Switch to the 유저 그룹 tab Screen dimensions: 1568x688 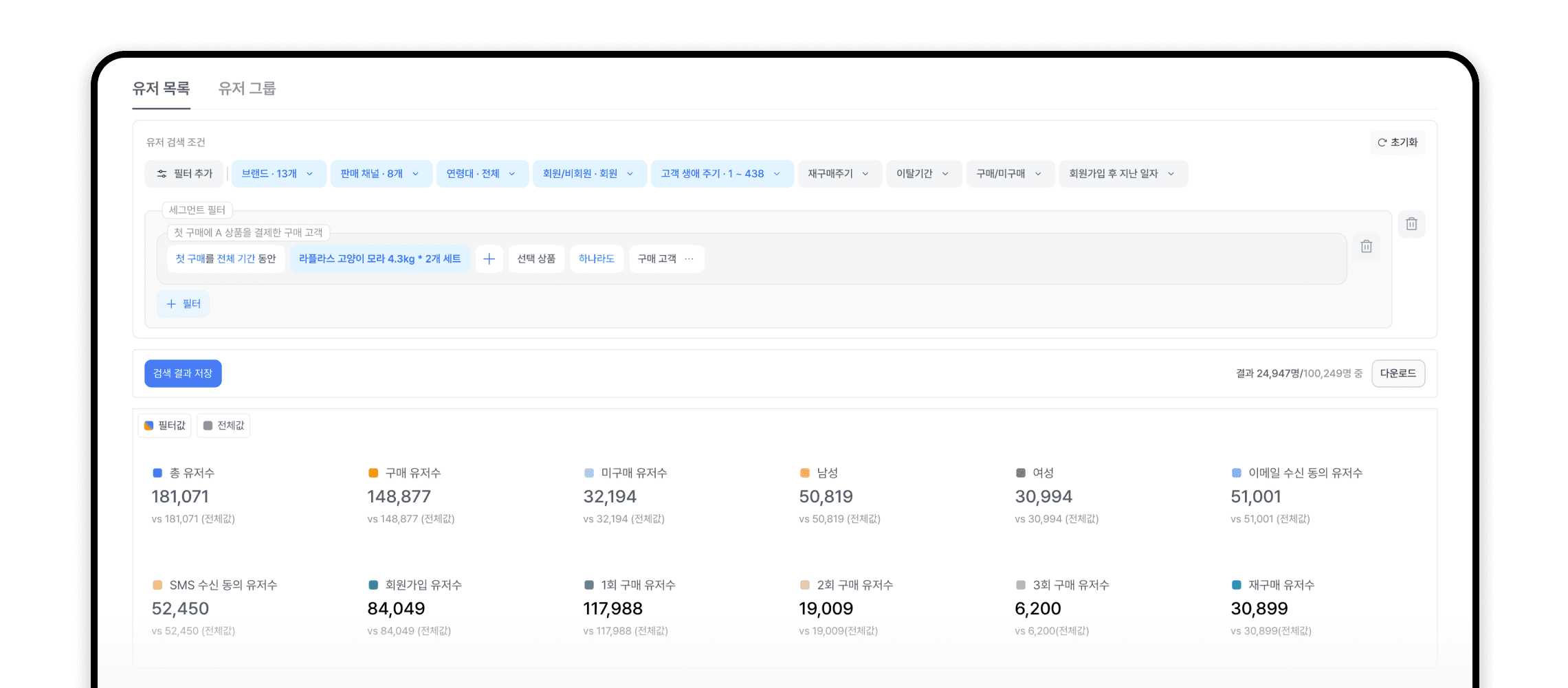click(x=247, y=88)
